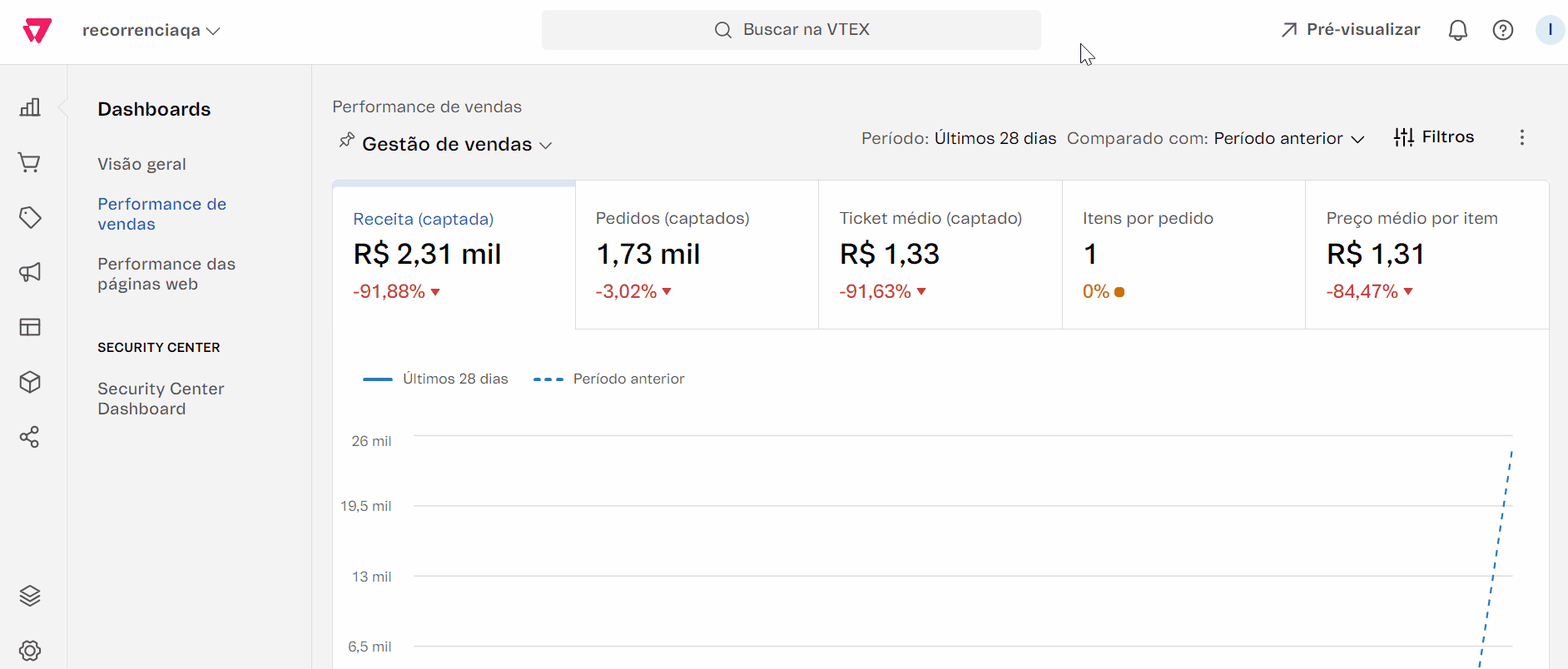This screenshot has width=1568, height=669.
Task: Select the Pedidos (captados) metric tab
Action: [x=697, y=255]
